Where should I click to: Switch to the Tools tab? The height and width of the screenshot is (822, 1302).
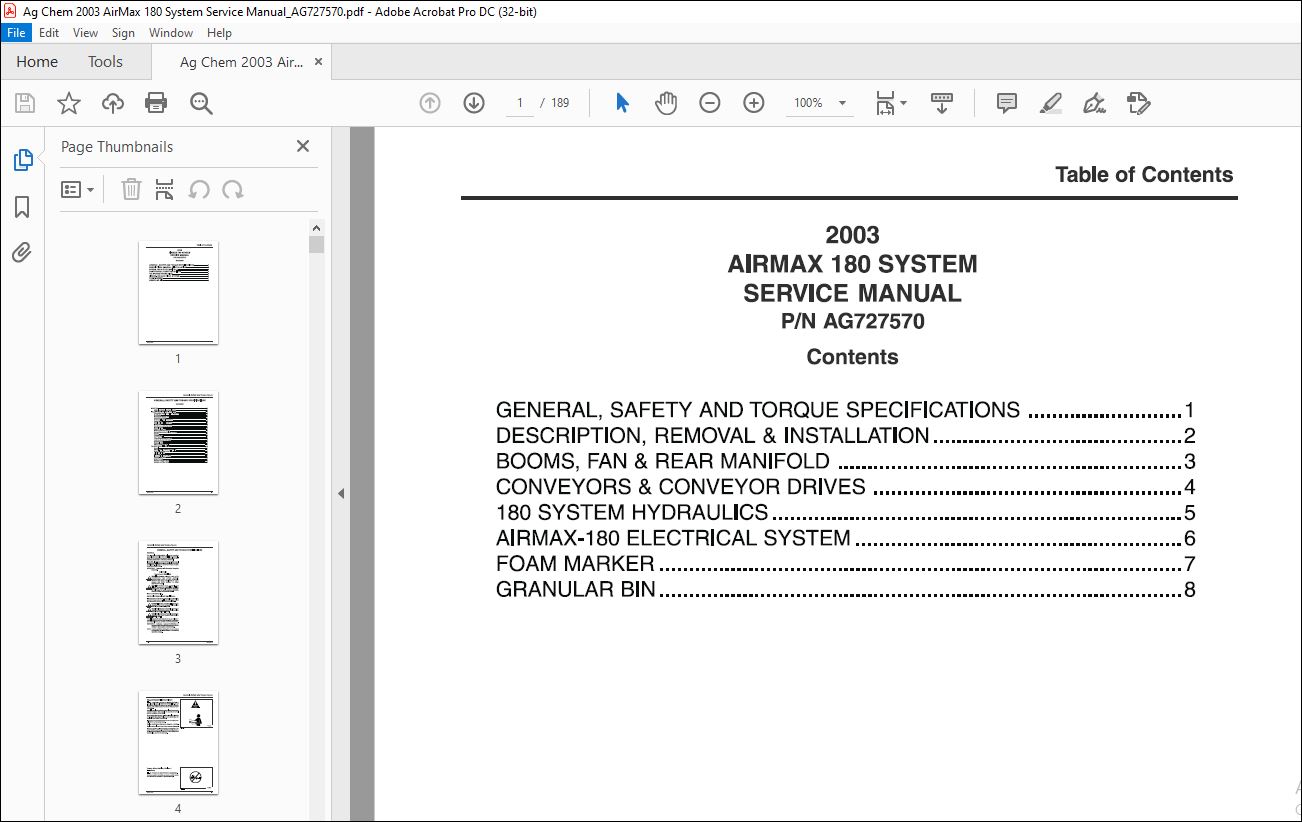pyautogui.click(x=105, y=62)
